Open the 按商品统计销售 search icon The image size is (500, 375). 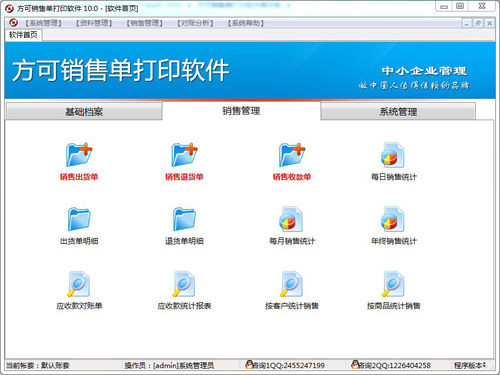click(393, 284)
